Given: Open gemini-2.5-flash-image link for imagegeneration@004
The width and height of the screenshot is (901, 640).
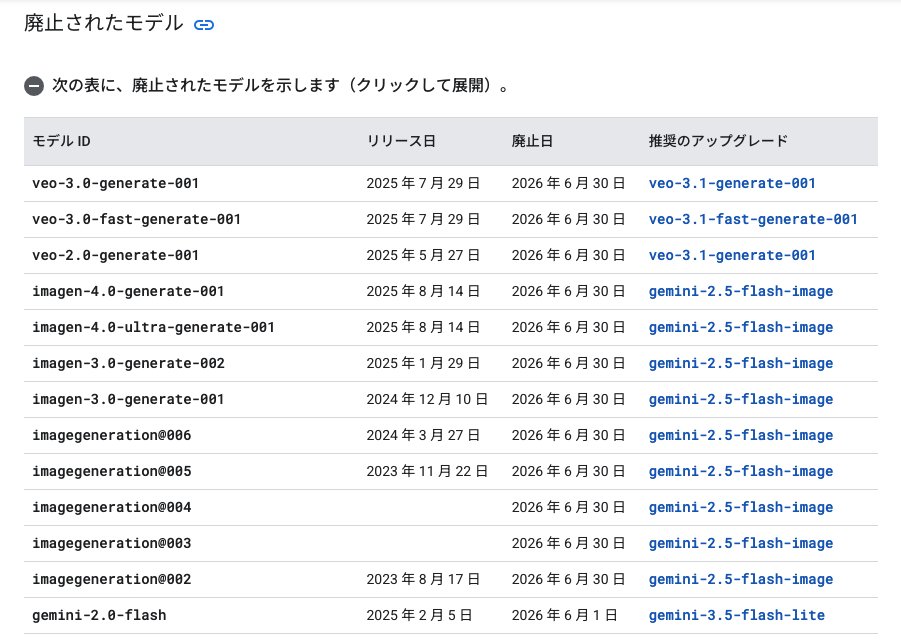Looking at the screenshot, I should [x=741, y=507].
